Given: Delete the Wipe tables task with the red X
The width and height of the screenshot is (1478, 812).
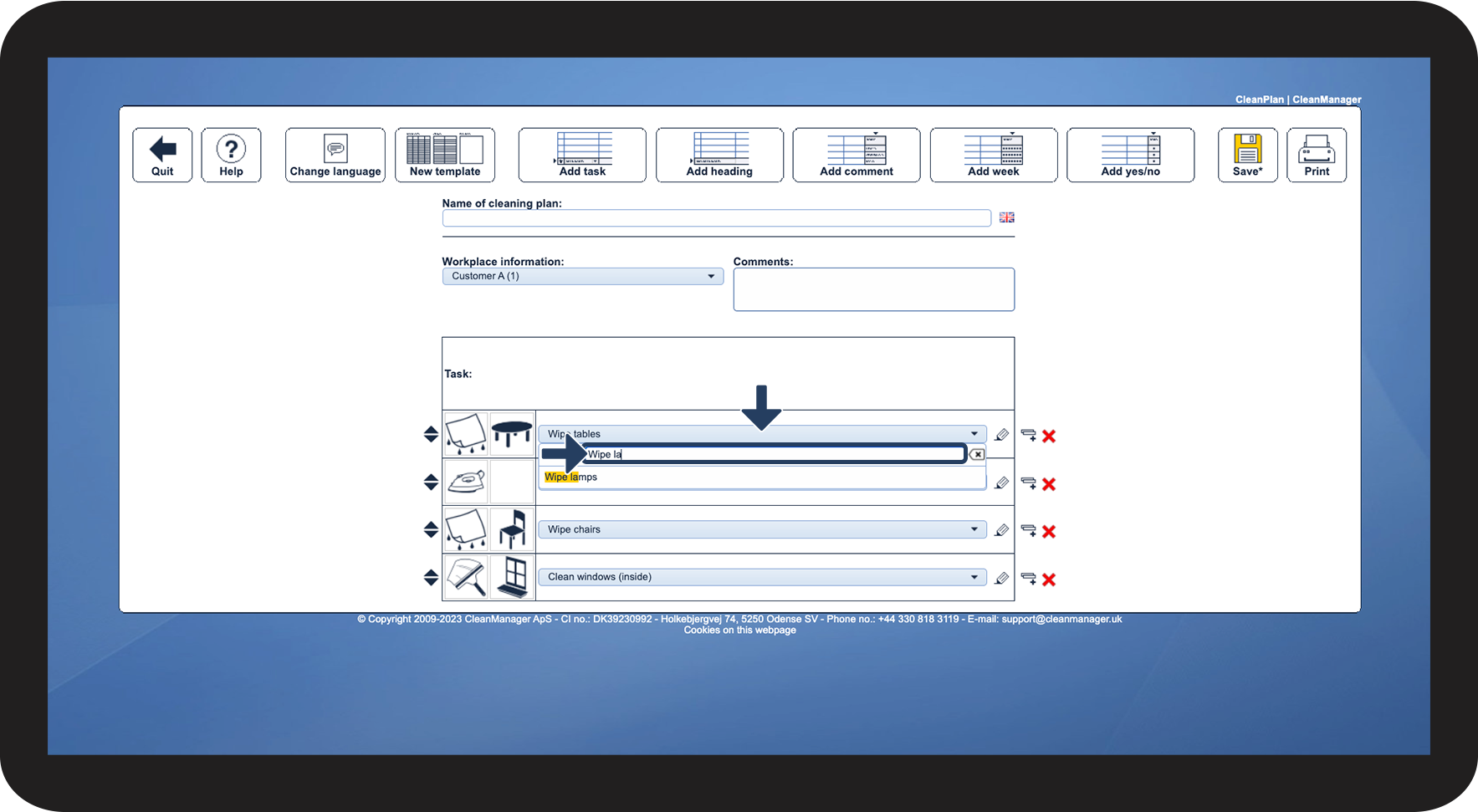Looking at the screenshot, I should [x=1049, y=436].
